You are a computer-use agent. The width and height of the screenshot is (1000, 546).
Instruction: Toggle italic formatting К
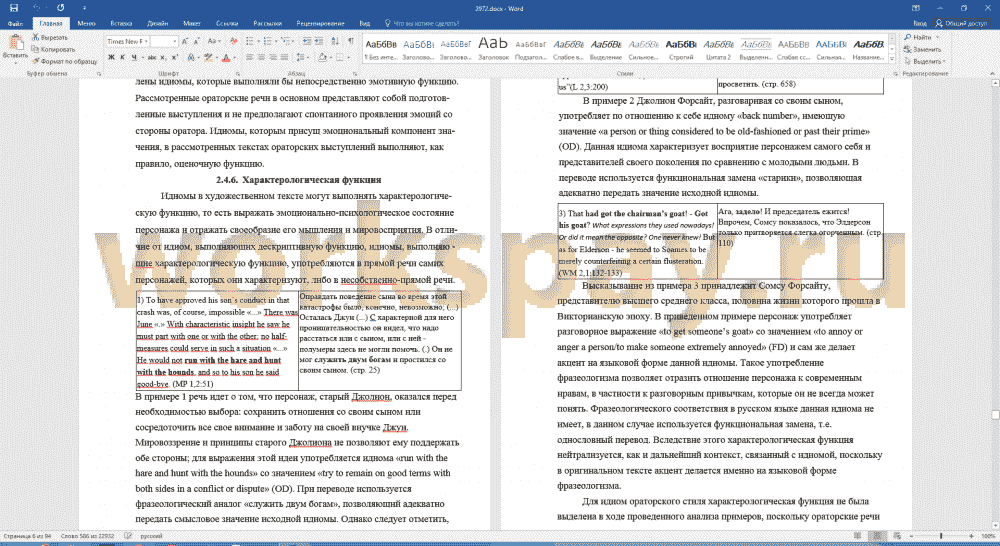coord(122,57)
